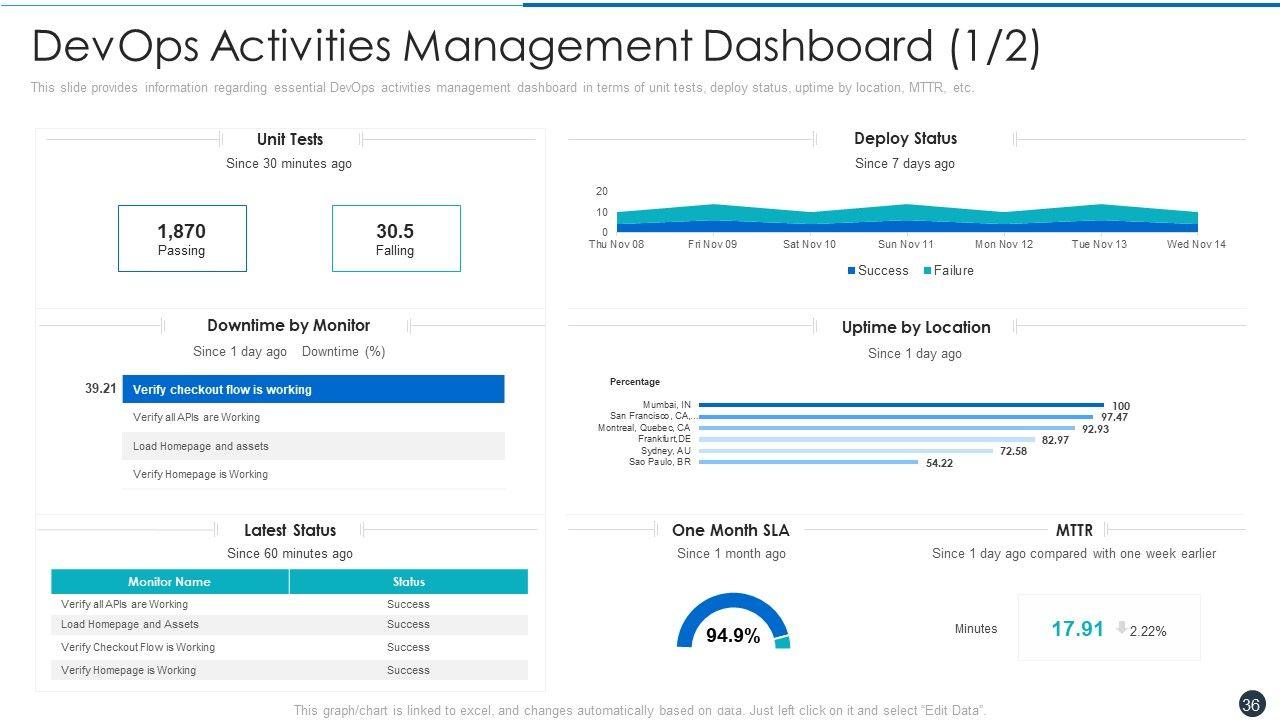Click Verify Homepage is Working downtime row
Image resolution: width=1280 pixels, height=720 pixels.
pyautogui.click(x=313, y=474)
